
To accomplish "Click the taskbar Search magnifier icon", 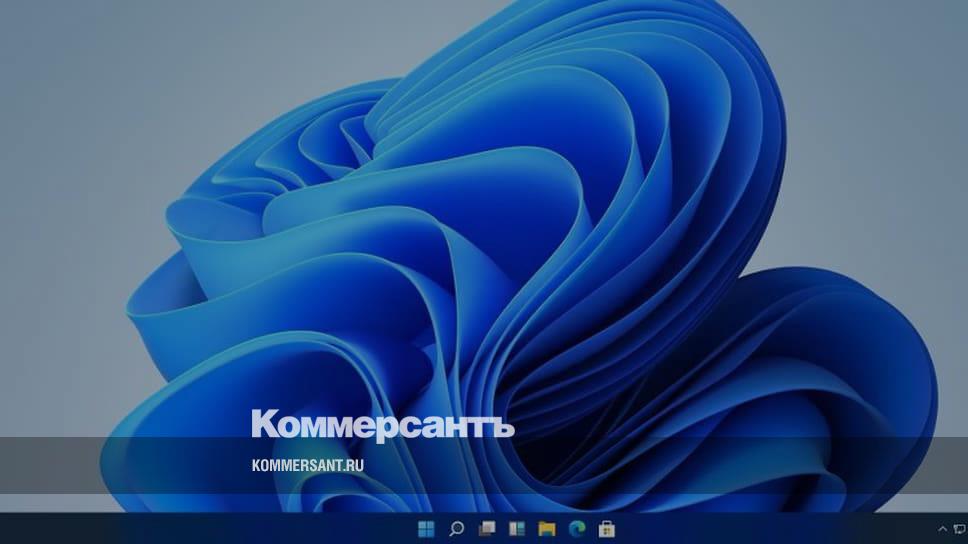I will 456,528.
